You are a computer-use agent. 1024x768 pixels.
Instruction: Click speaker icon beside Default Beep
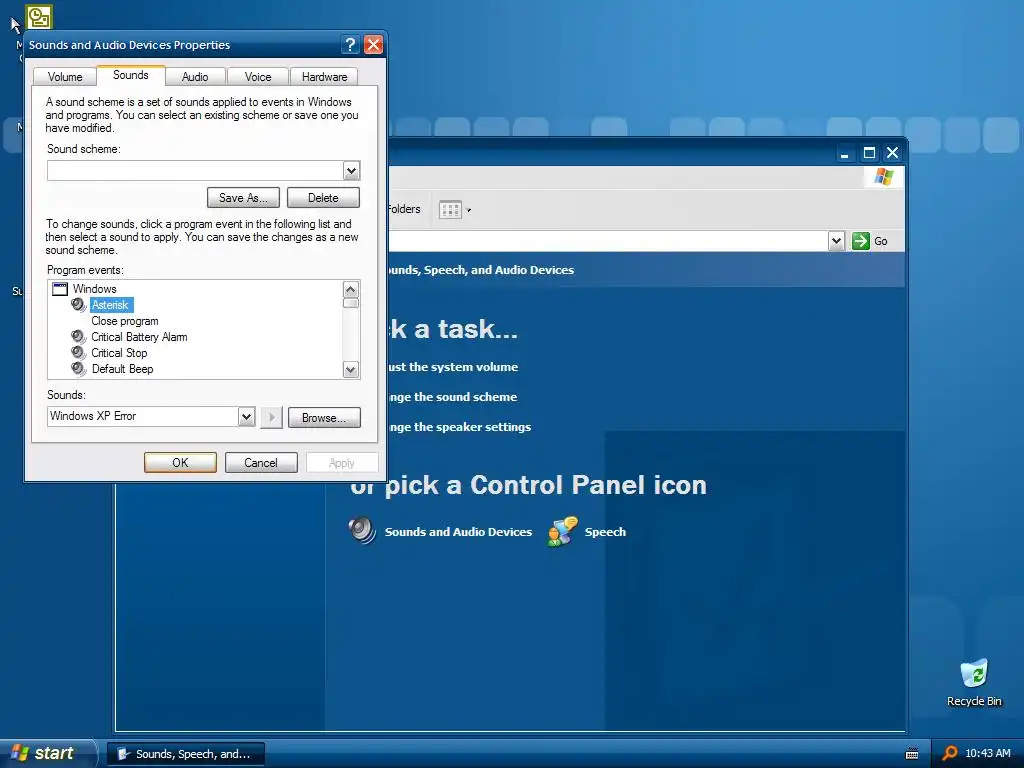(79, 369)
